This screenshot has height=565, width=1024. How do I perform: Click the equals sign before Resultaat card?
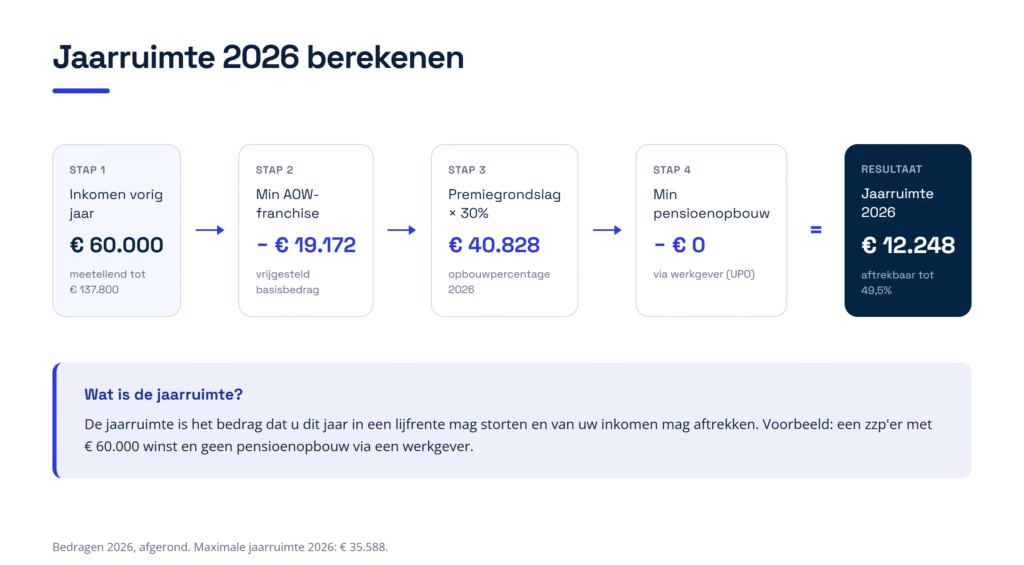(816, 230)
